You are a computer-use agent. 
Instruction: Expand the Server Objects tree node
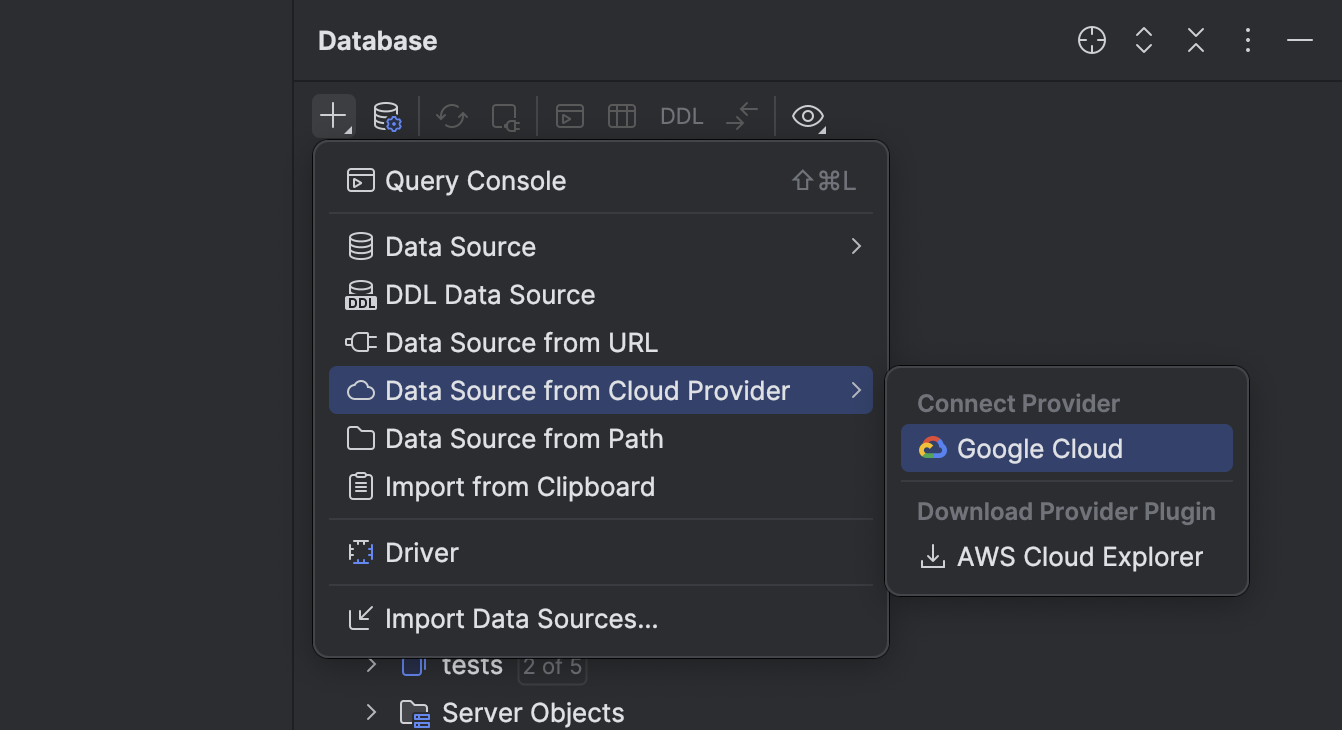[x=371, y=712]
